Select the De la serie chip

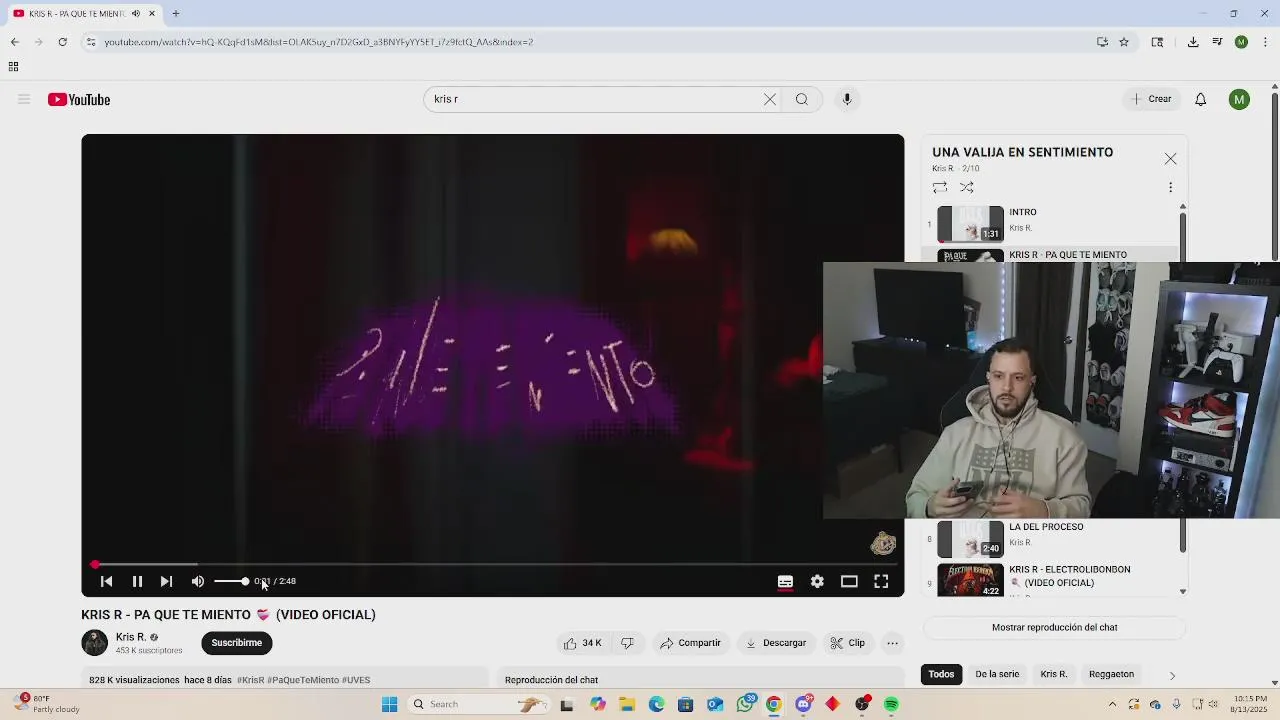click(997, 674)
